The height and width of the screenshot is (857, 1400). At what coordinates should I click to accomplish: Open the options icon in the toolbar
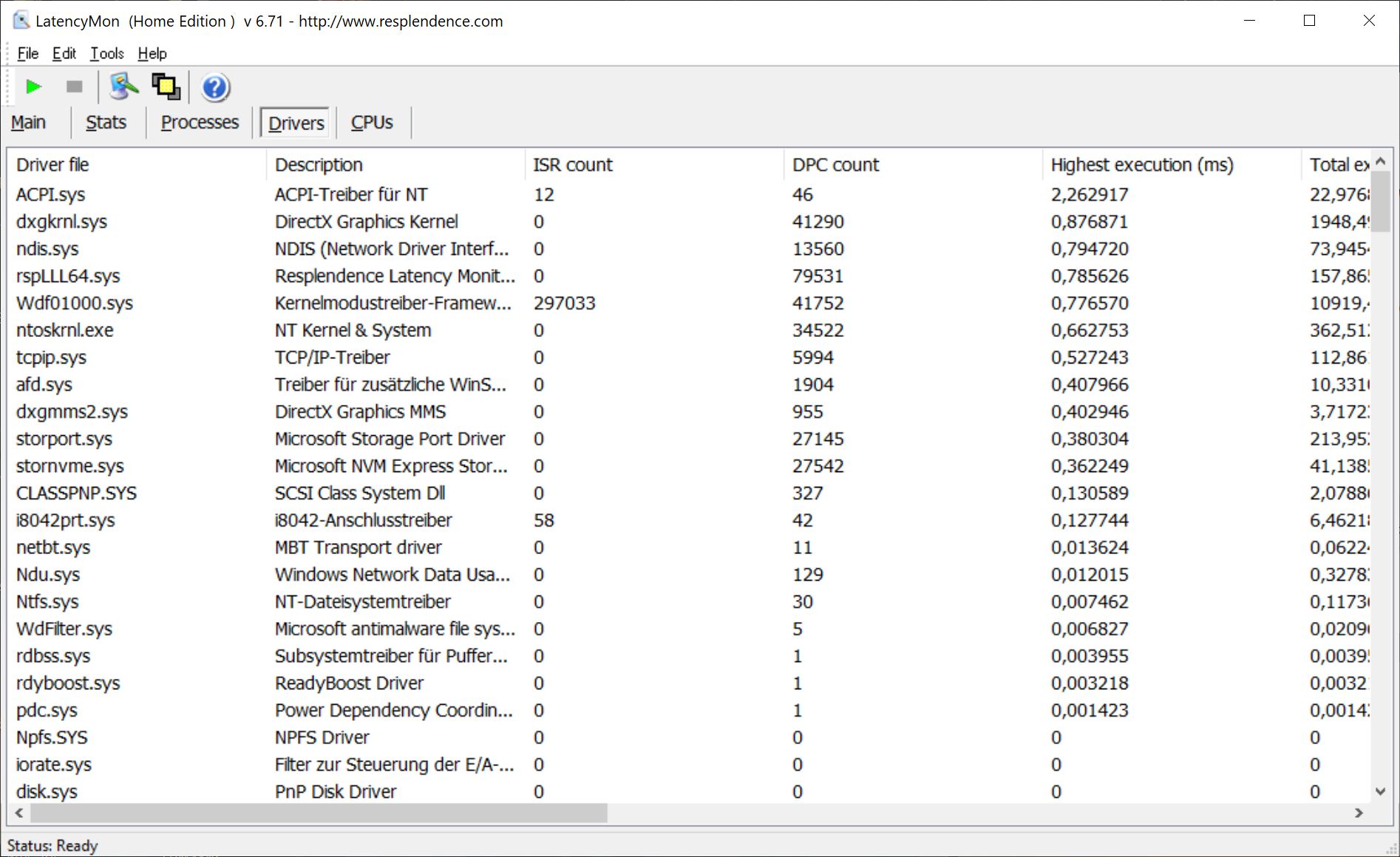(123, 87)
